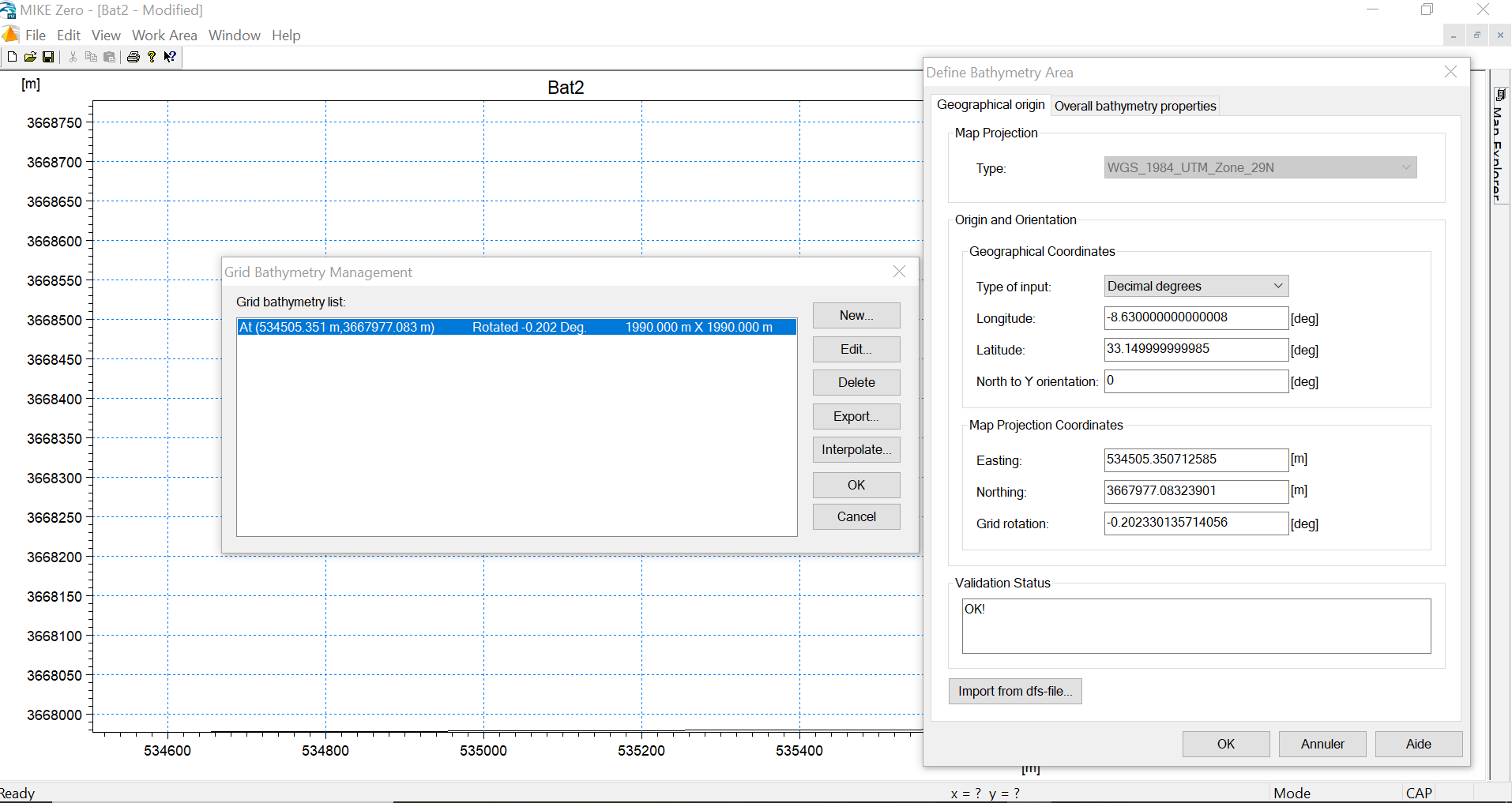1512x803 pixels.
Task: Expand the Type of input dropdown
Action: [1196, 286]
